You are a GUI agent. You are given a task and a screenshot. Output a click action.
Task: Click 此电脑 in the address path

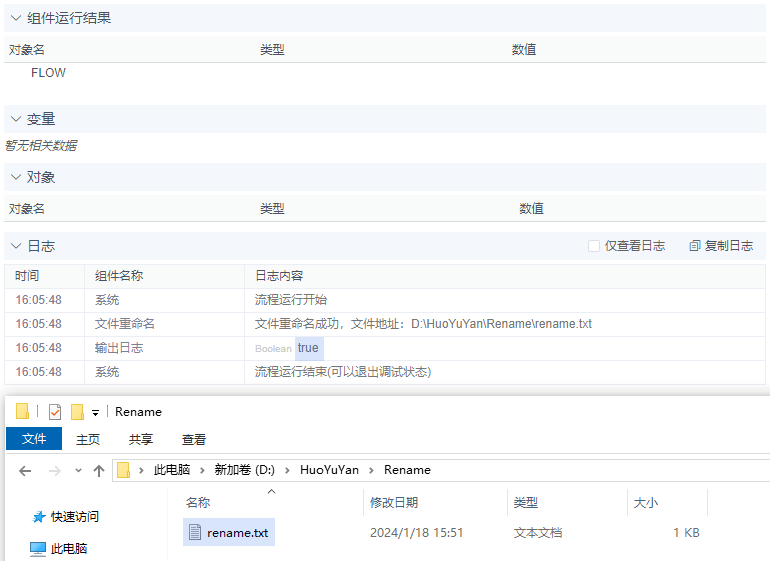click(x=172, y=470)
